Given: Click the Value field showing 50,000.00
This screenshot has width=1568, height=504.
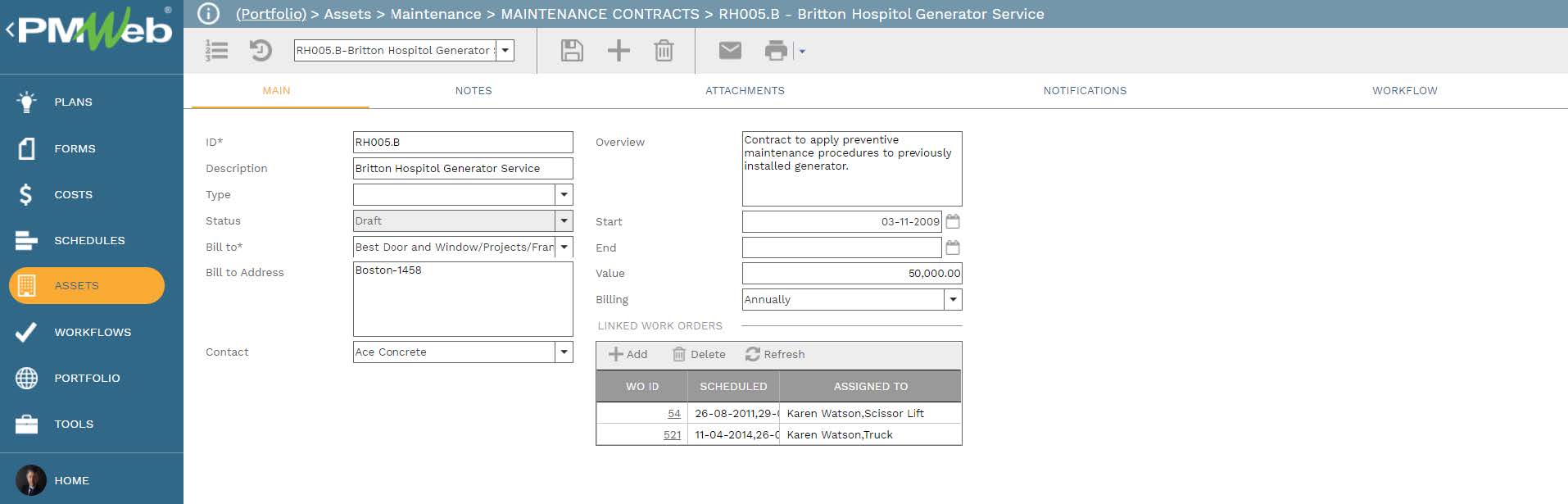Looking at the screenshot, I should pyautogui.click(x=852, y=274).
